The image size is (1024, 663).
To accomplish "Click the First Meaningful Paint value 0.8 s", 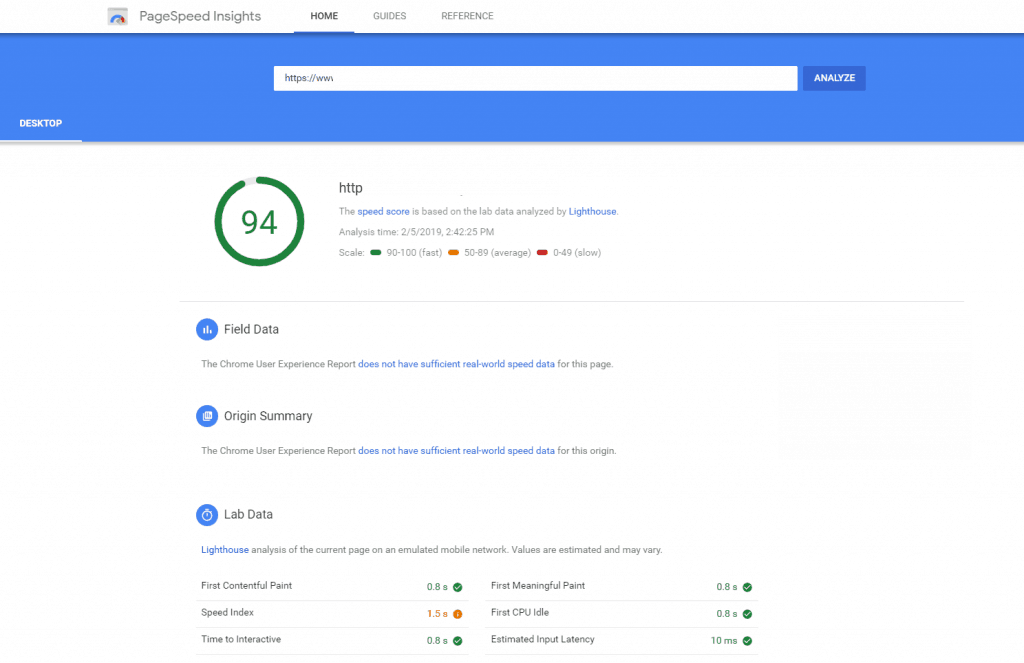I will [x=727, y=587].
